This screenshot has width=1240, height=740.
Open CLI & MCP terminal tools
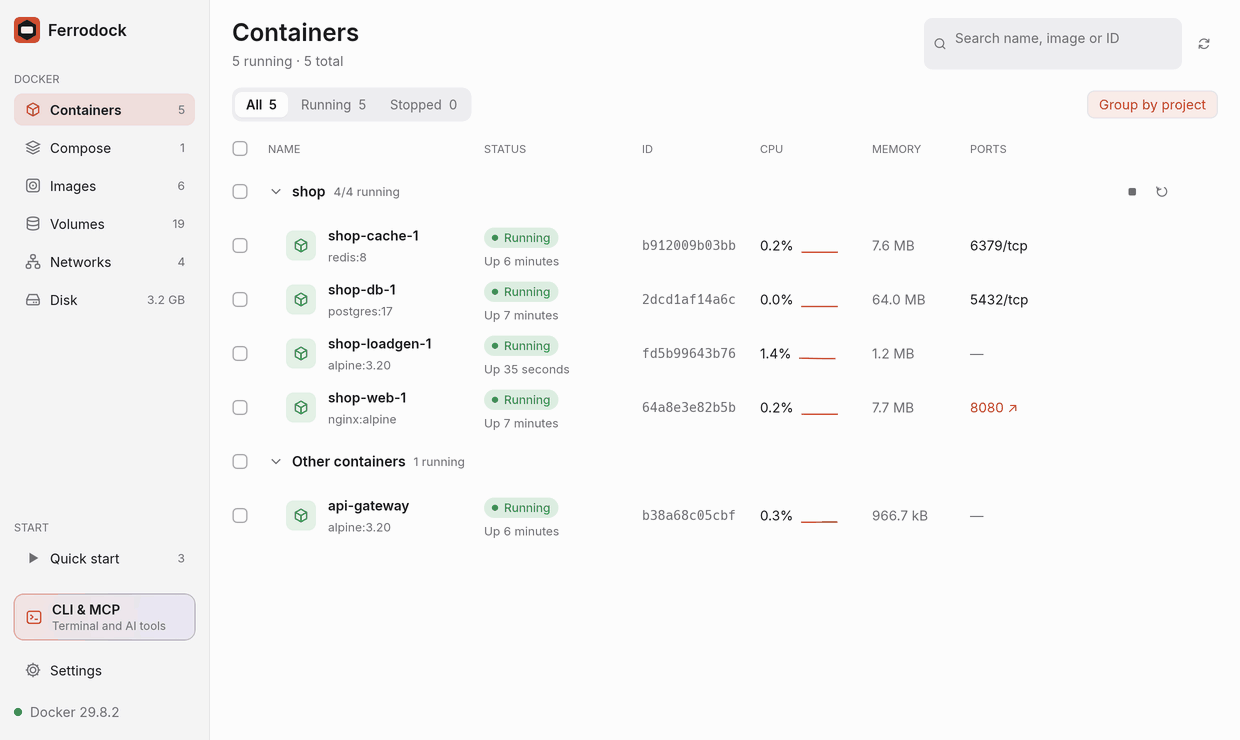pyautogui.click(x=104, y=617)
